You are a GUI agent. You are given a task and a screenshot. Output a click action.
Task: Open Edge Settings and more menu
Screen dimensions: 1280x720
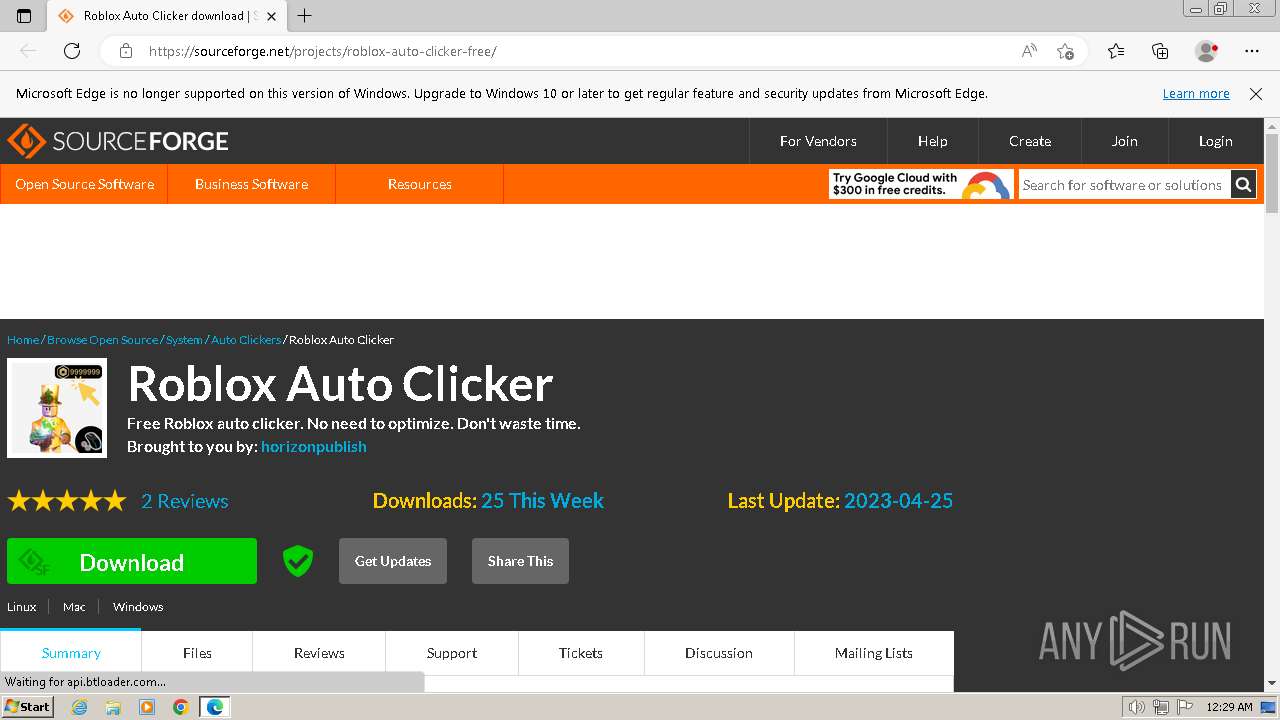(x=1252, y=51)
